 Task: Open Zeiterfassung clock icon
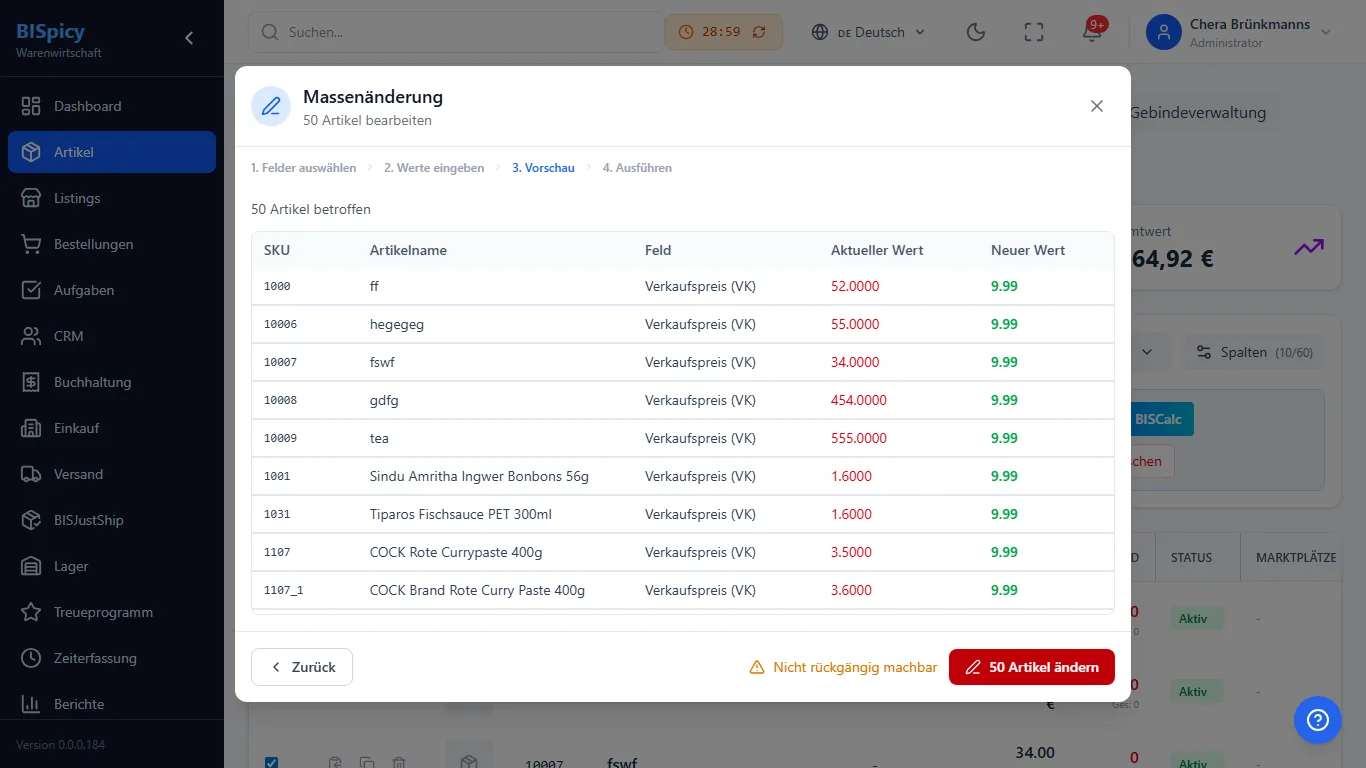pyautogui.click(x=31, y=658)
